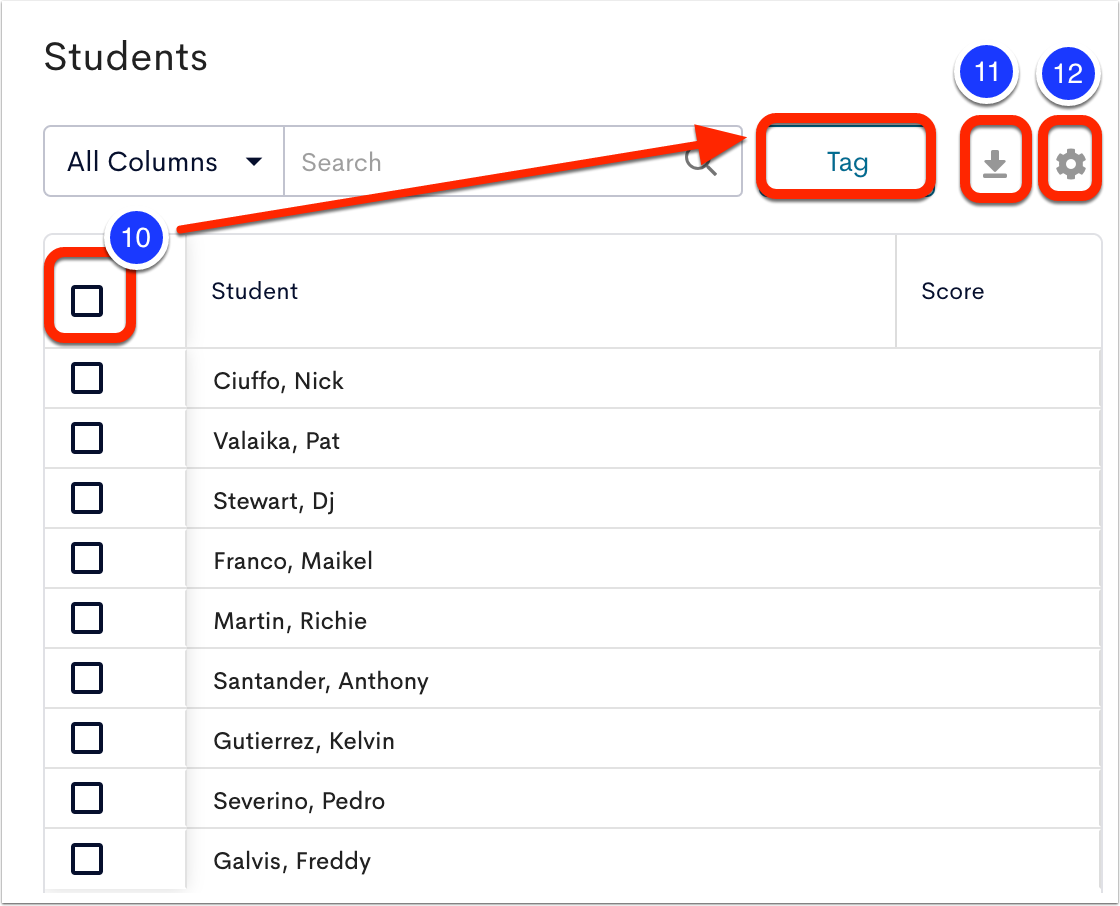Open the All Columns dropdown
The width and height of the screenshot is (1120, 906).
tap(164, 161)
